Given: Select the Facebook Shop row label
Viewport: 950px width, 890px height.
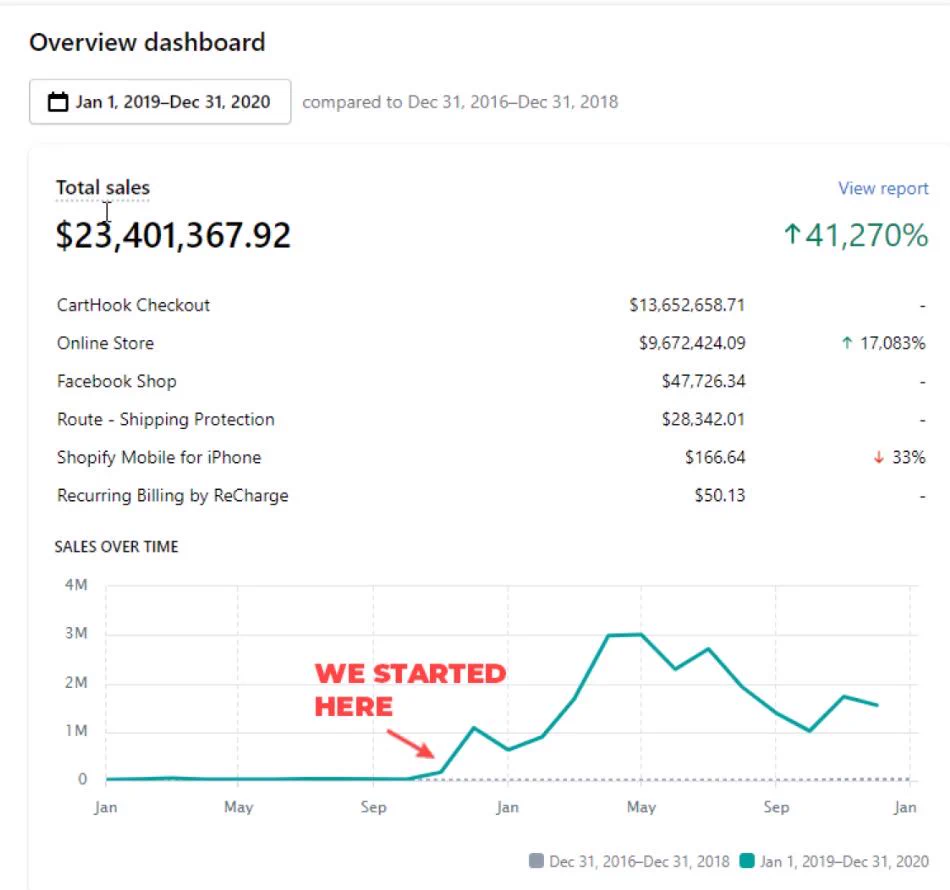Looking at the screenshot, I should coord(116,381).
